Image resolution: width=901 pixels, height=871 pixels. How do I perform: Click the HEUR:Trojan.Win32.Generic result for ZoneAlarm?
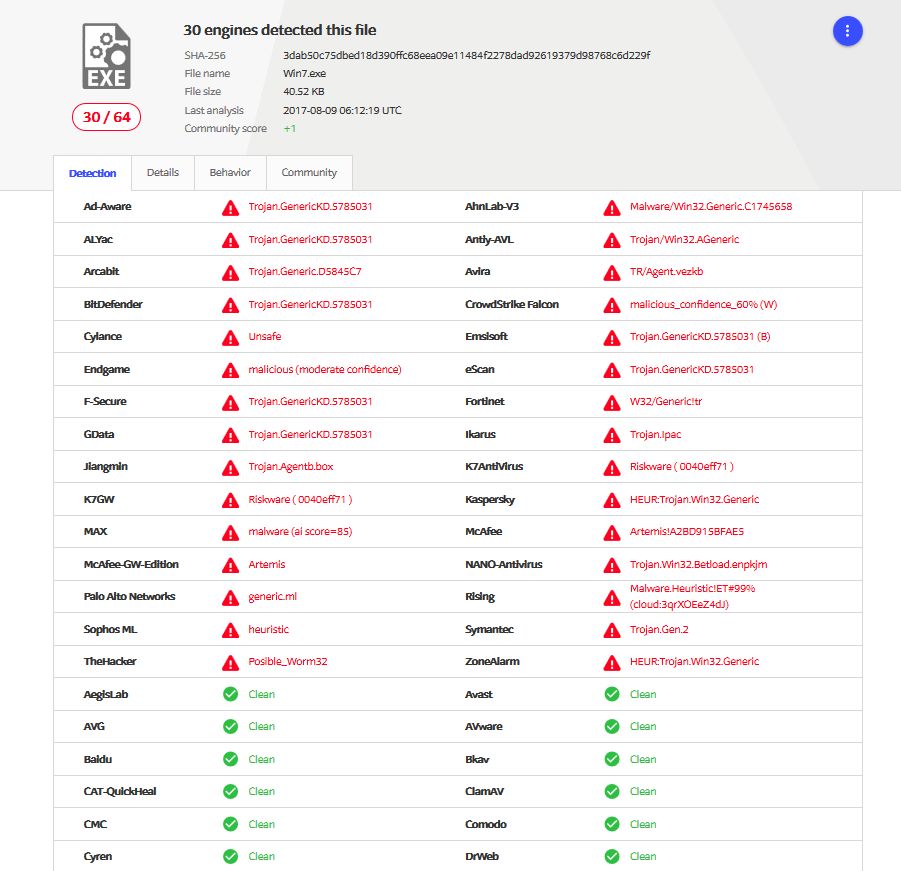[694, 662]
